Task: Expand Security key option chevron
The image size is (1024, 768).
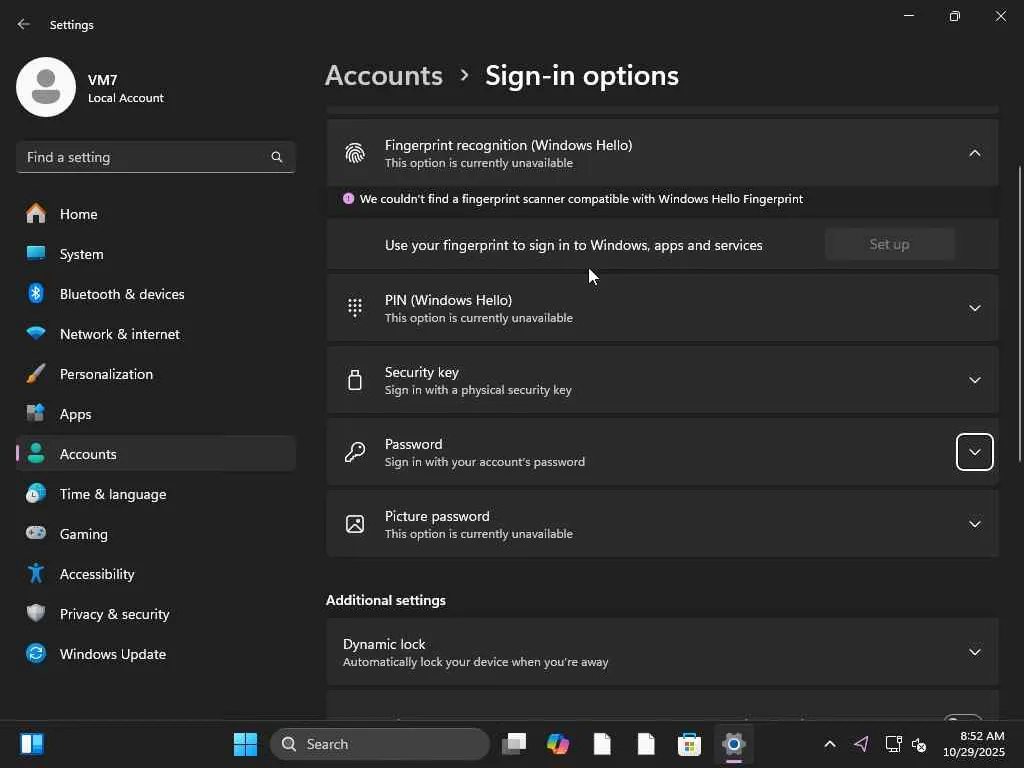Action: [974, 380]
